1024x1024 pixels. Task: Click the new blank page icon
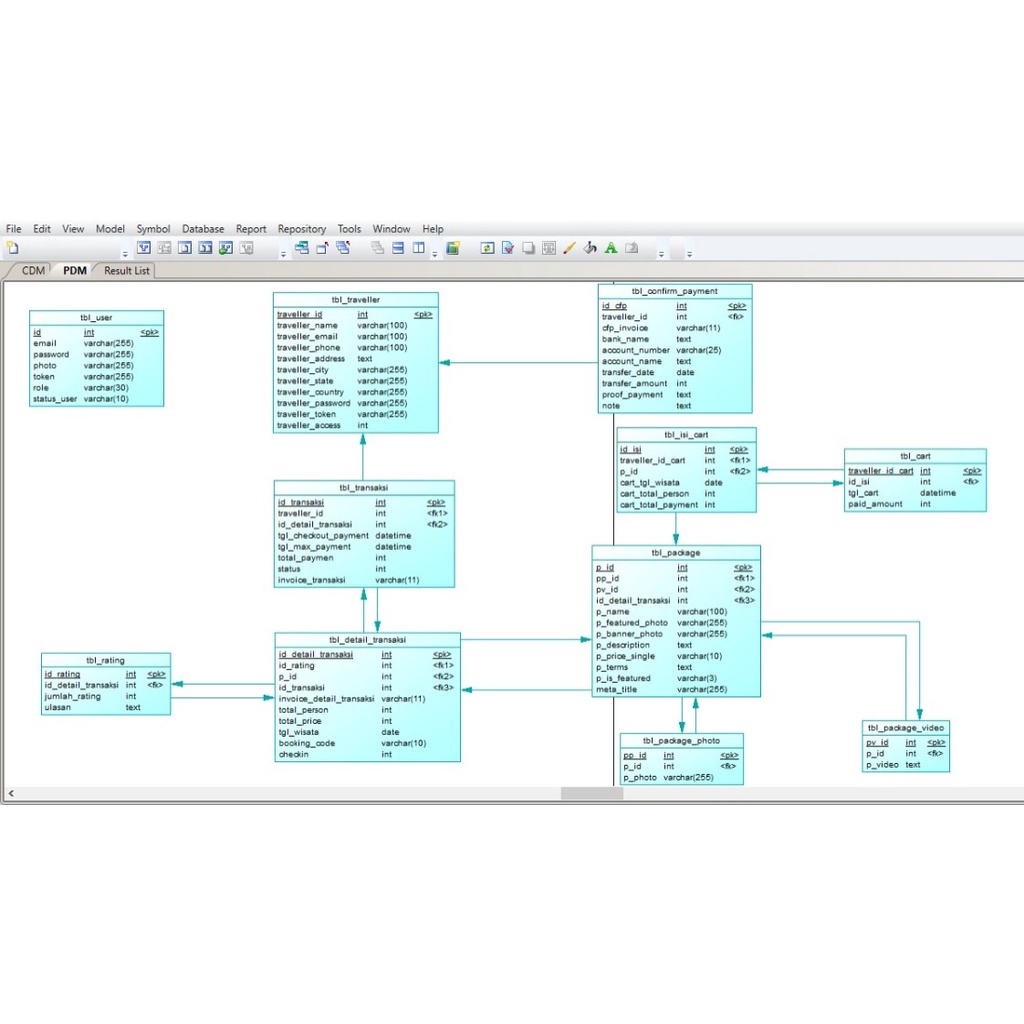pos(14,247)
